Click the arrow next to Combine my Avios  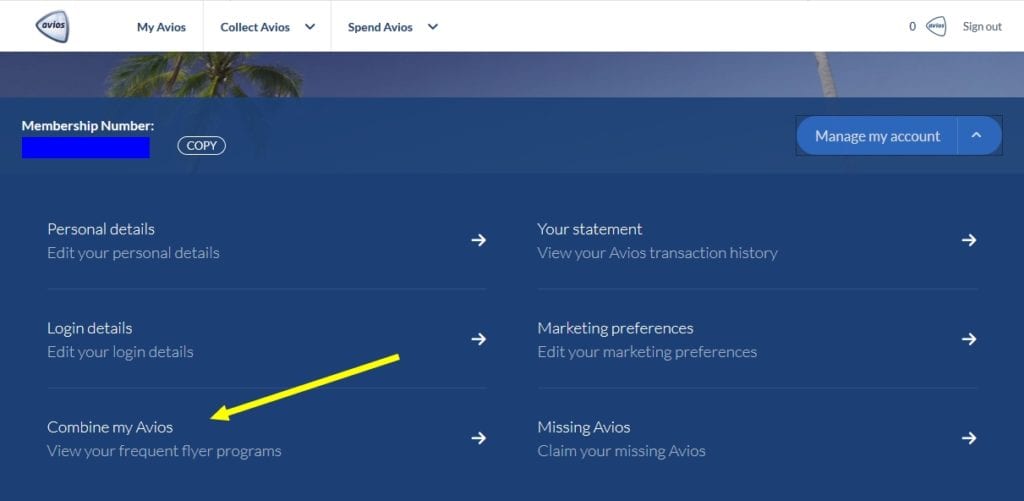479,438
